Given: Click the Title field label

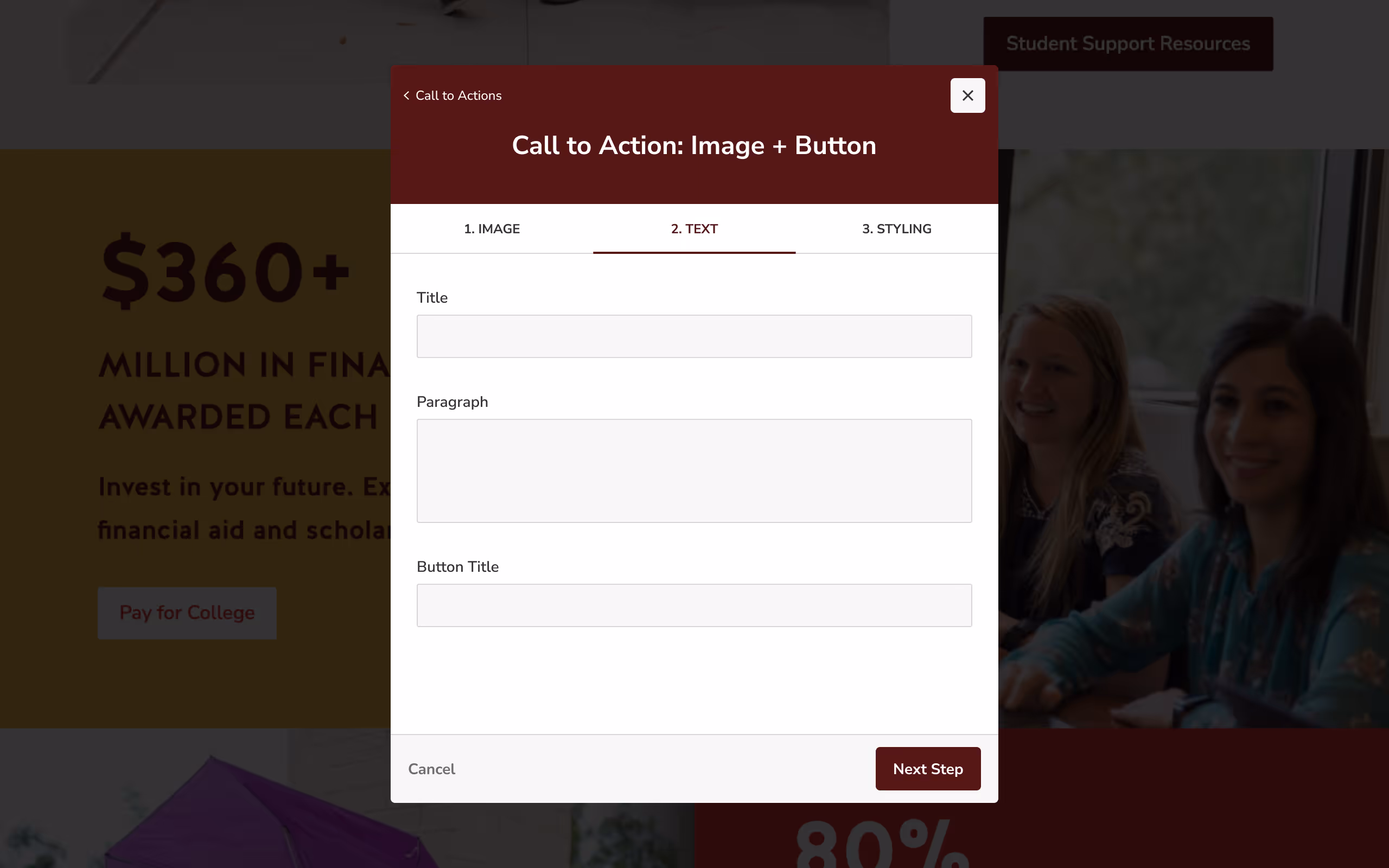Looking at the screenshot, I should (x=432, y=297).
